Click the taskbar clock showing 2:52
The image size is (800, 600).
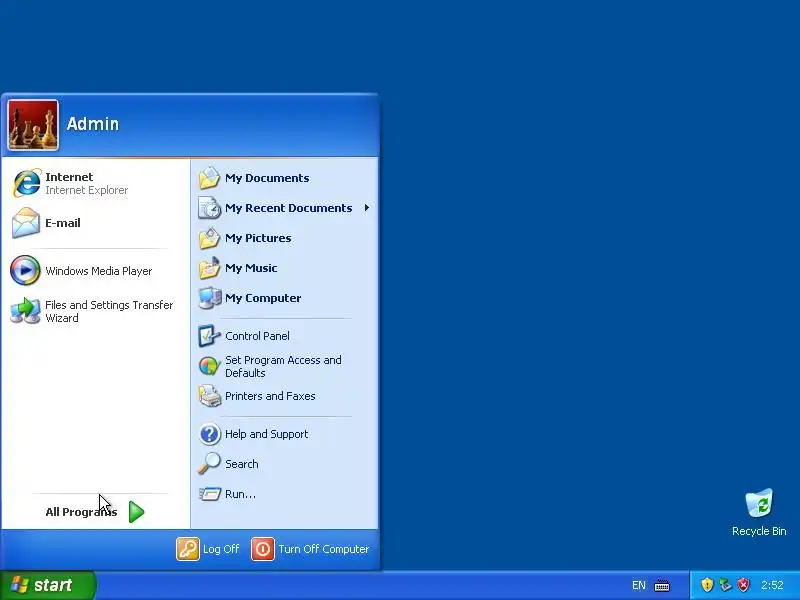click(x=772, y=585)
